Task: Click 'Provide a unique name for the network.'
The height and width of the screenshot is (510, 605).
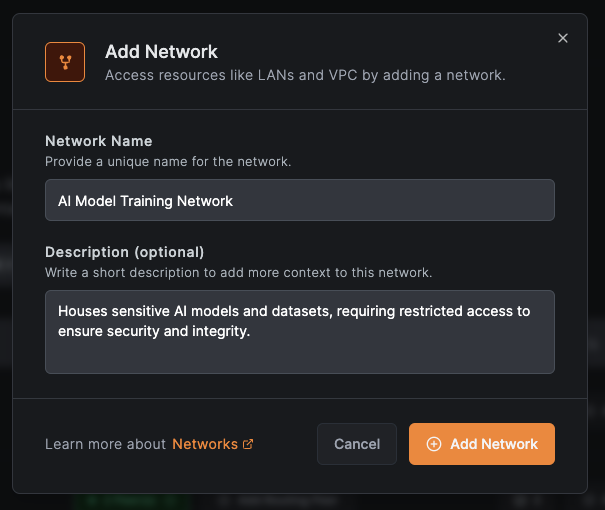Action: (x=168, y=162)
